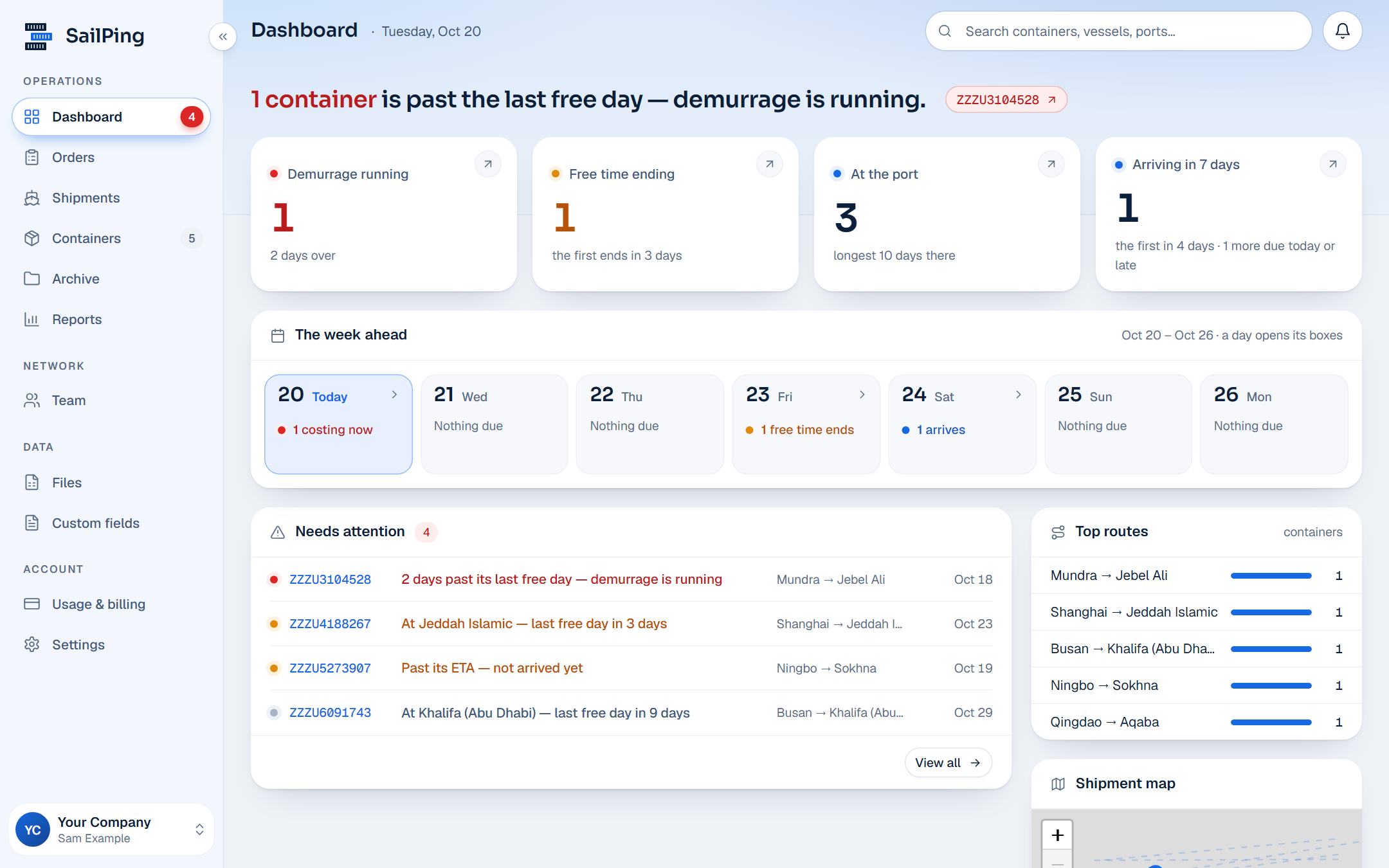This screenshot has height=868, width=1389.
Task: Focus the Search containers, vessels, ports field
Action: pos(1118,31)
